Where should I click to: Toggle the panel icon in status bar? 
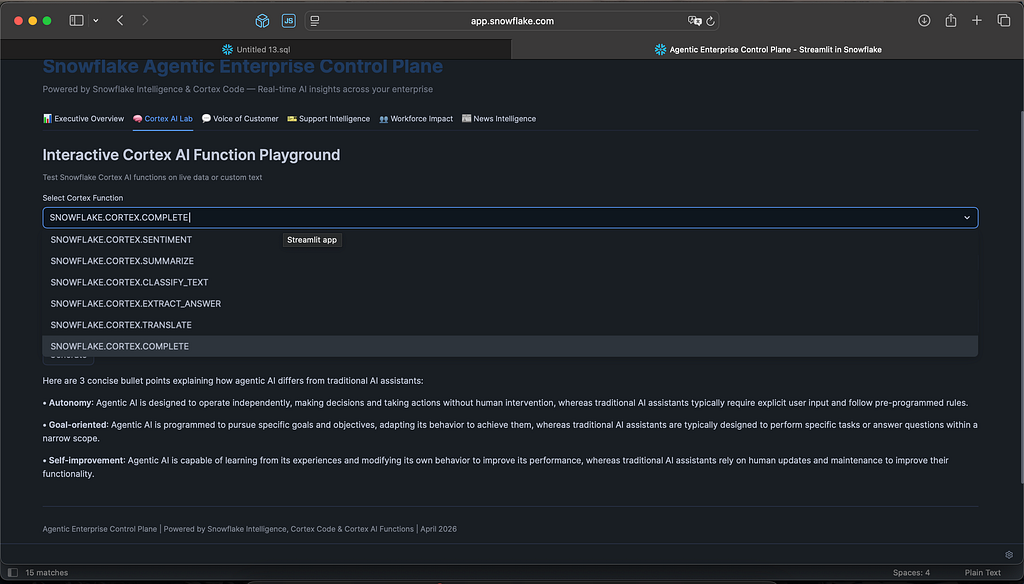click(12, 573)
